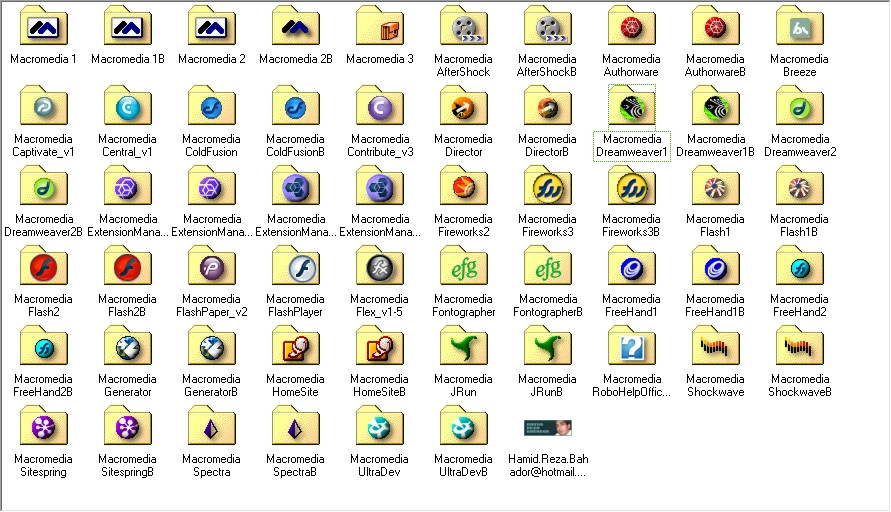Viewport: 891px width, 512px height.
Task: Click the Macromedia Fontographer folder icon
Action: [x=463, y=265]
